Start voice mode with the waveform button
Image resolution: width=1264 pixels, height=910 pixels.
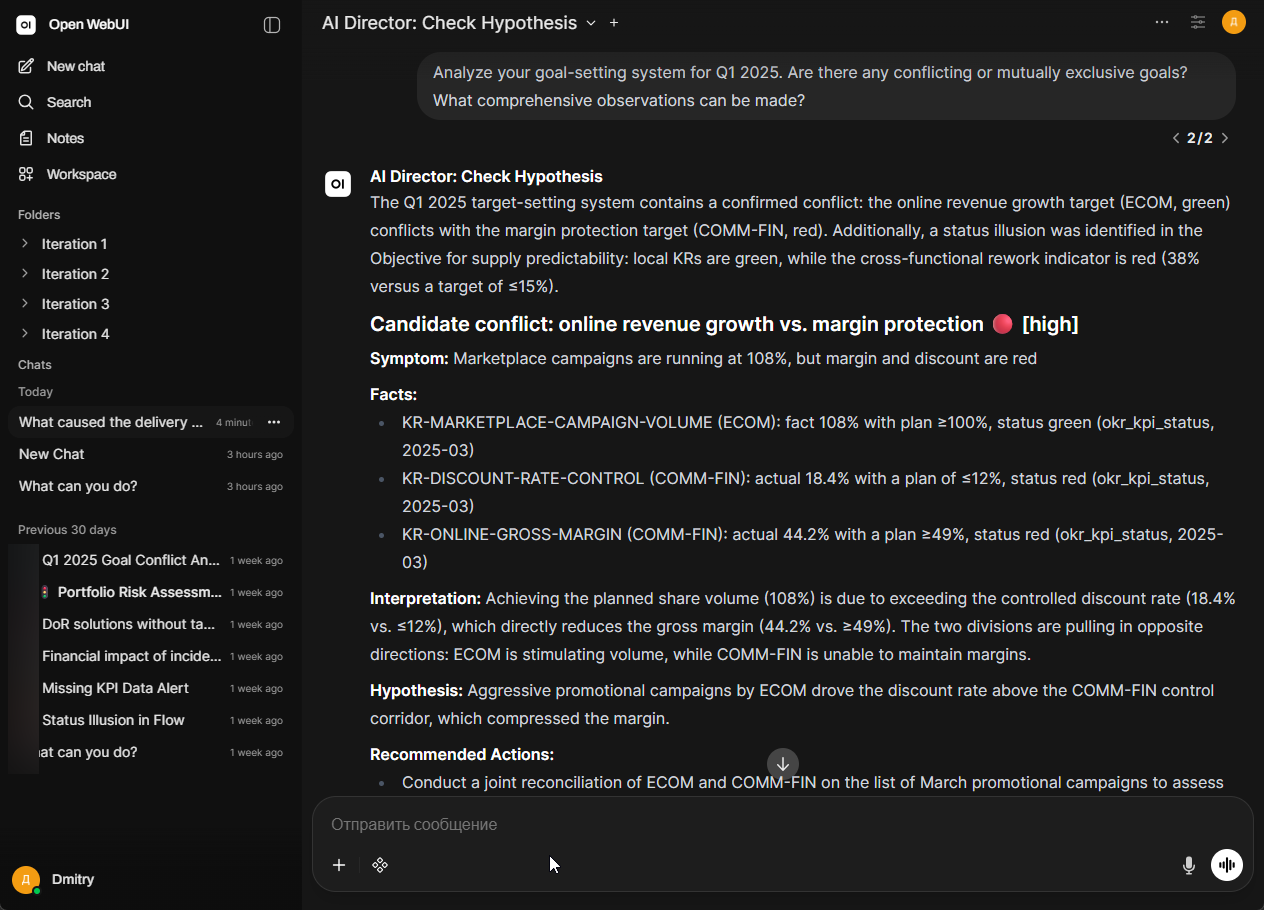point(1227,865)
